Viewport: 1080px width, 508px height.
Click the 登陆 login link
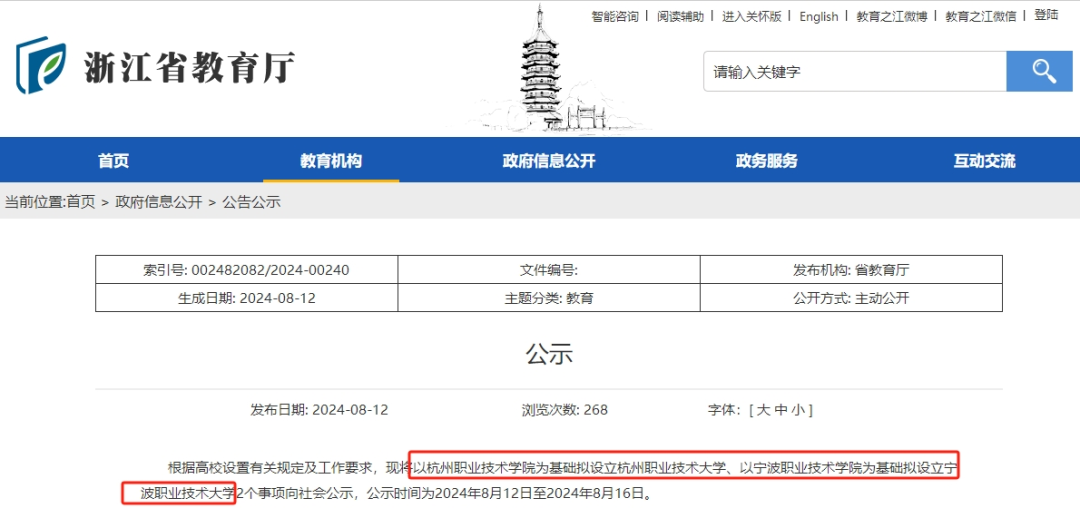click(x=1046, y=15)
